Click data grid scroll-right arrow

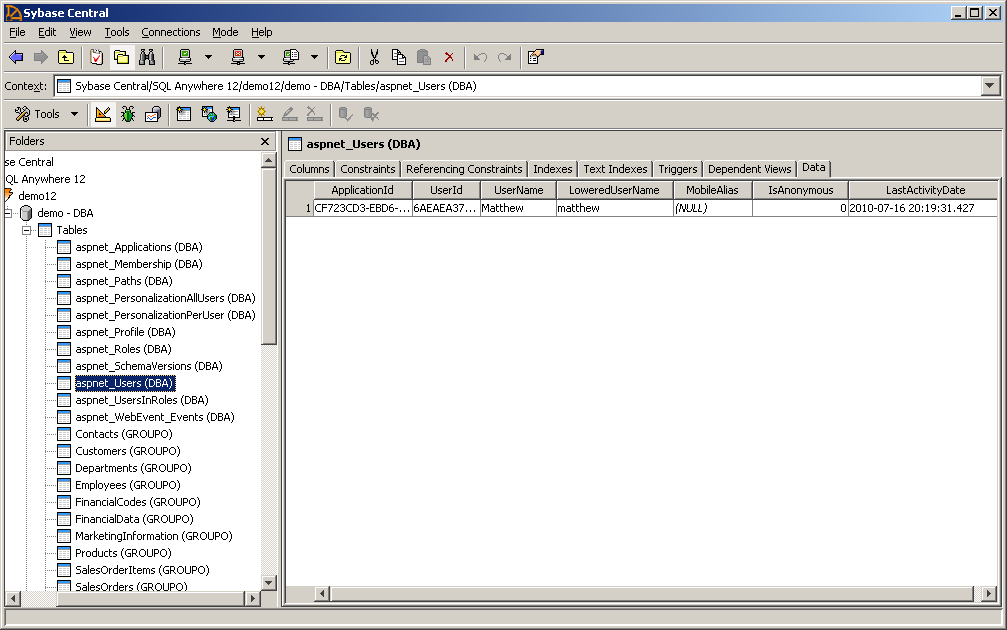pyautogui.click(x=989, y=594)
